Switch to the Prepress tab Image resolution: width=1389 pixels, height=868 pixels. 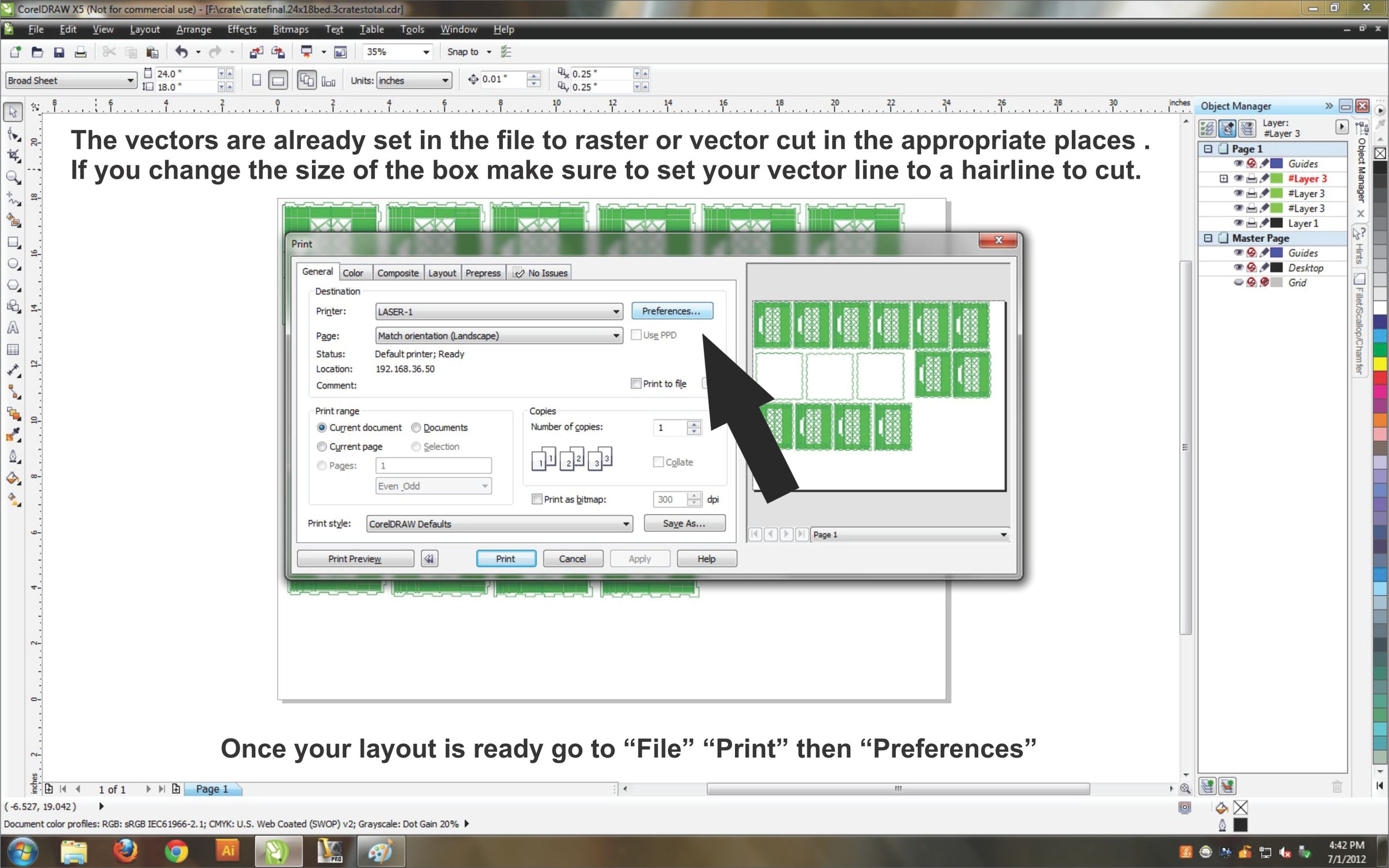[x=483, y=273]
